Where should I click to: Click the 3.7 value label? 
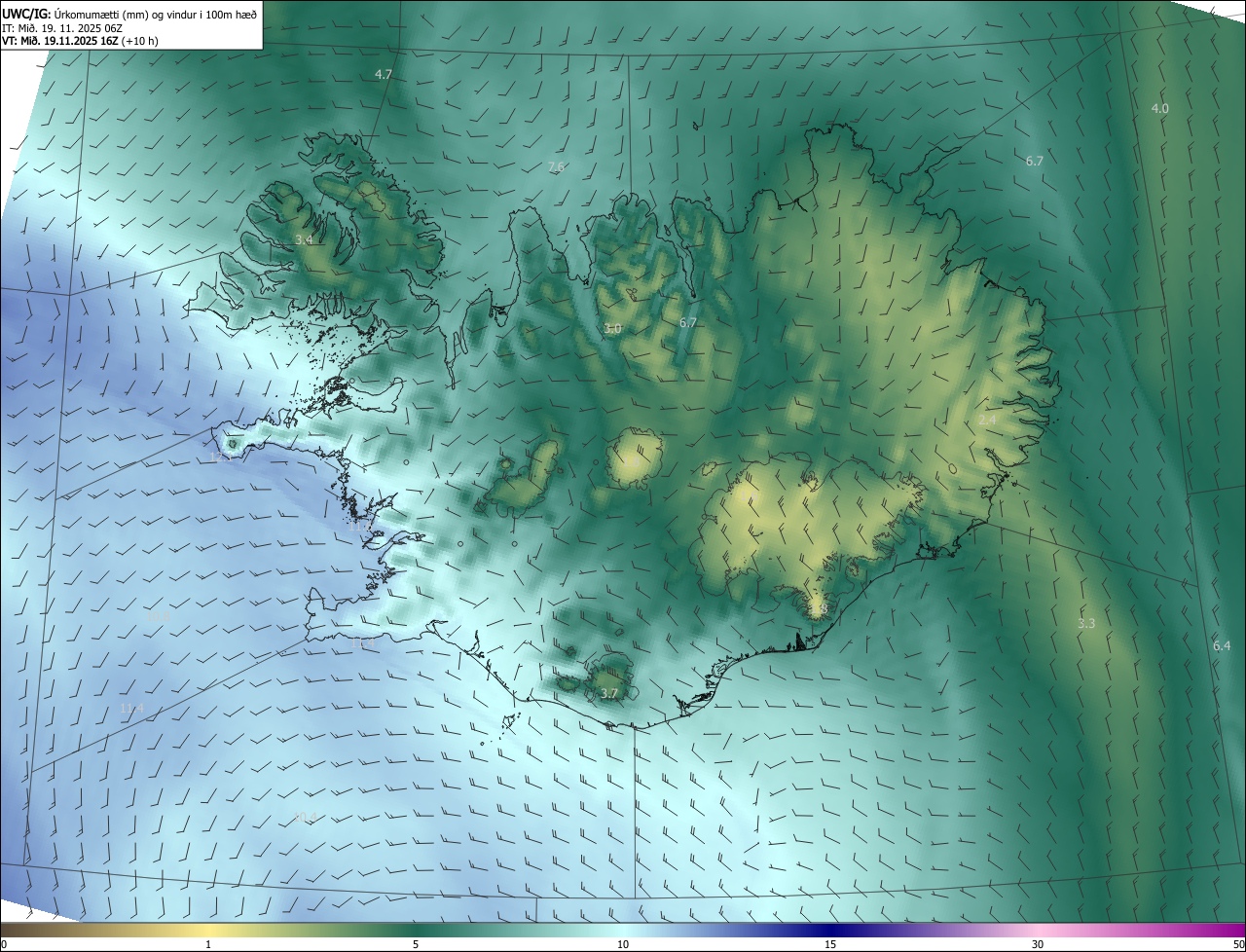tap(609, 693)
